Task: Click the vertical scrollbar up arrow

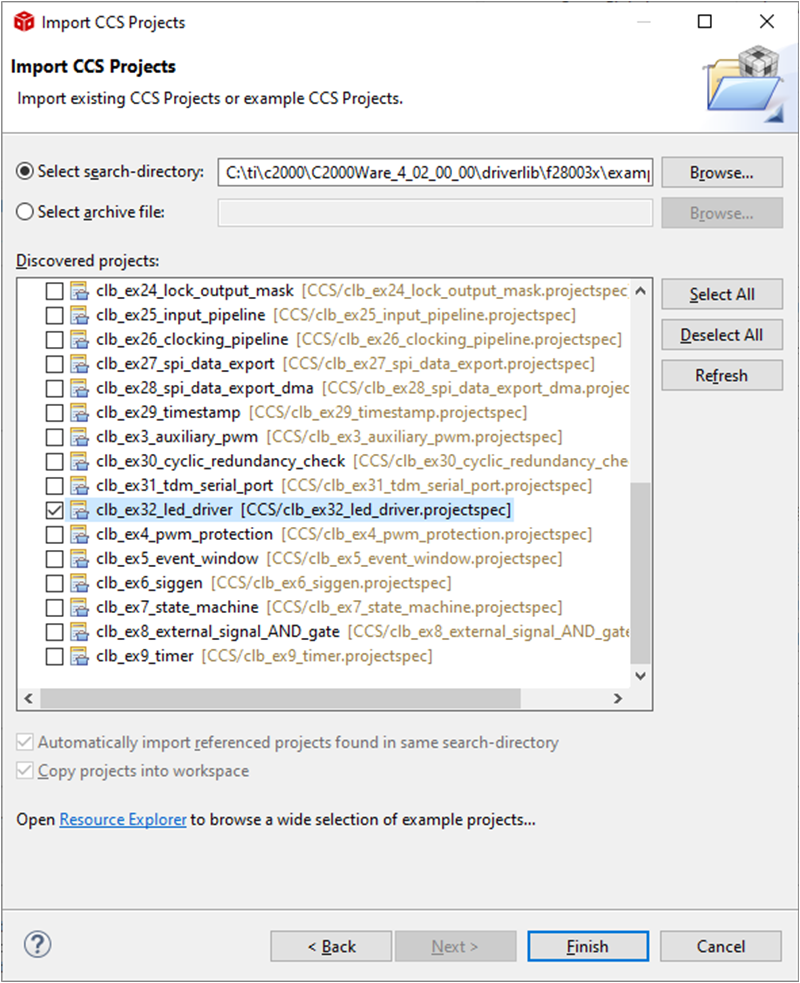Action: (x=641, y=290)
